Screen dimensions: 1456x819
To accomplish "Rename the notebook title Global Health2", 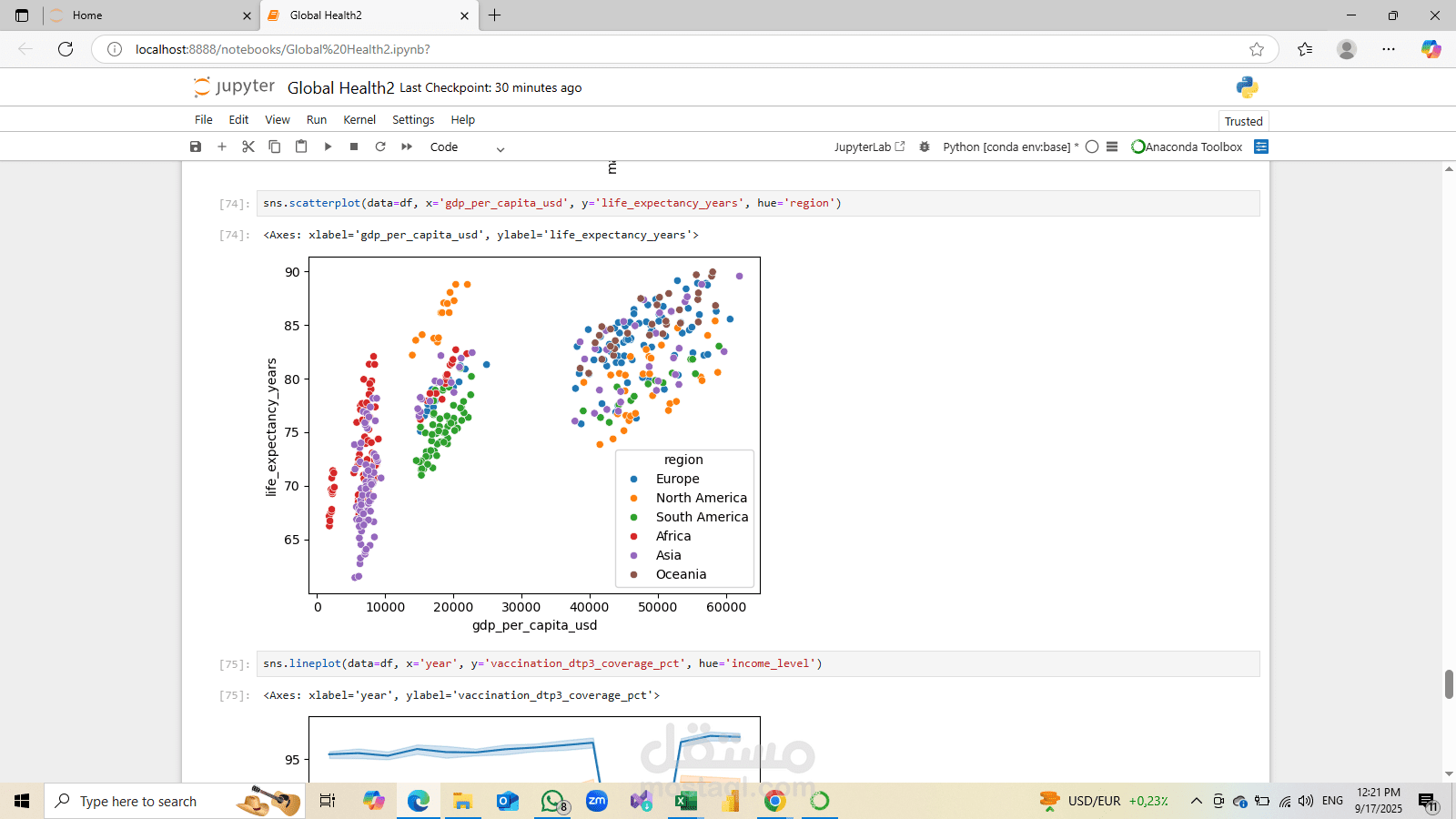I will [x=340, y=88].
